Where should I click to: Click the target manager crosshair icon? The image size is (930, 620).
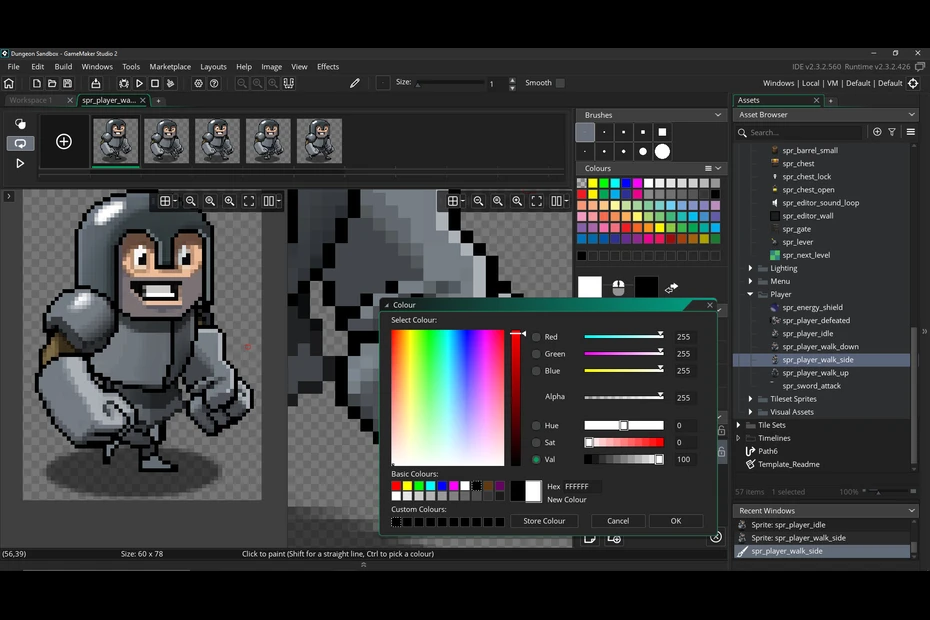click(x=913, y=84)
